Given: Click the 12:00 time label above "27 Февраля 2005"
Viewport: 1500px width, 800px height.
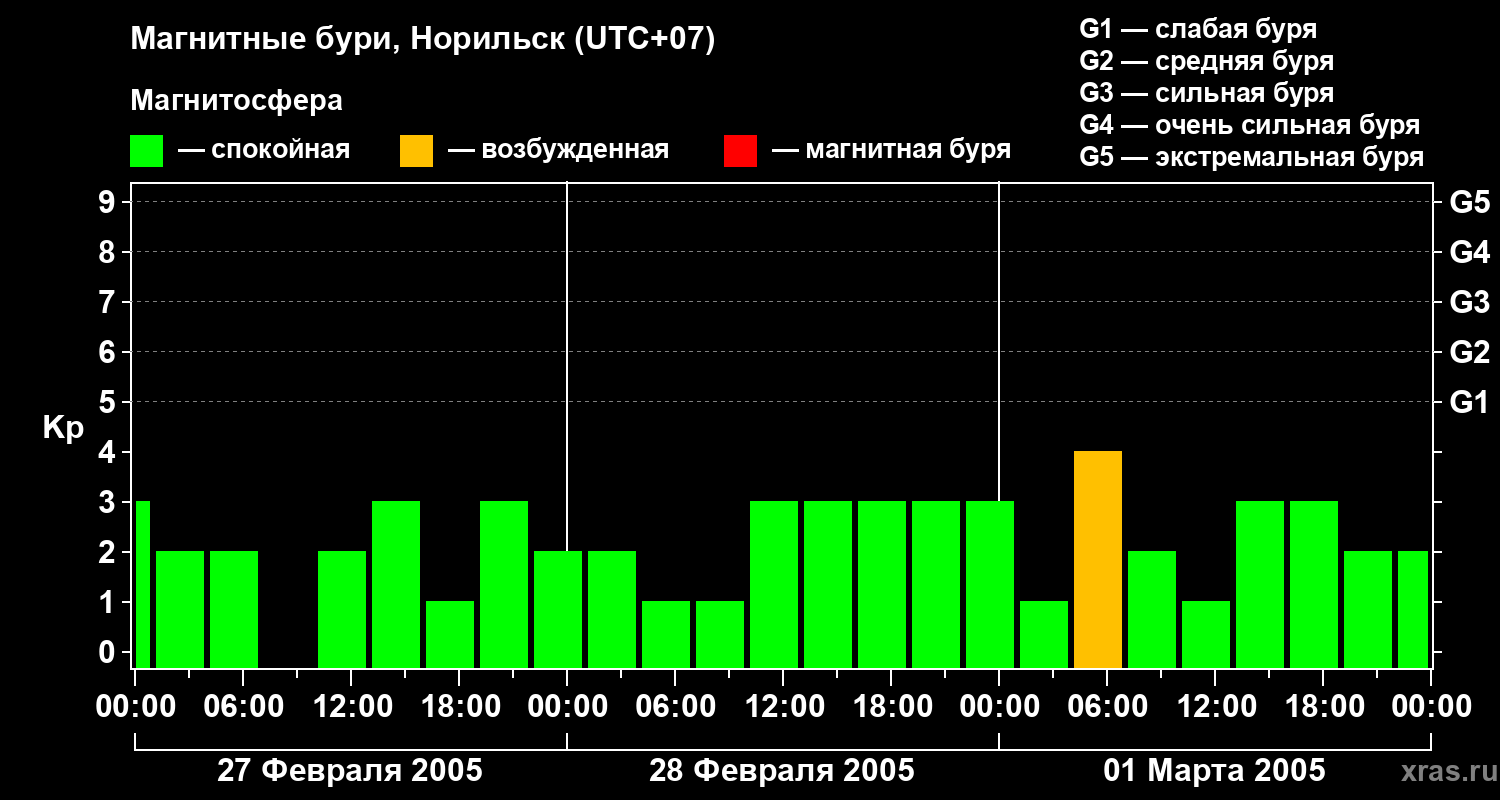Looking at the screenshot, I should [x=351, y=707].
